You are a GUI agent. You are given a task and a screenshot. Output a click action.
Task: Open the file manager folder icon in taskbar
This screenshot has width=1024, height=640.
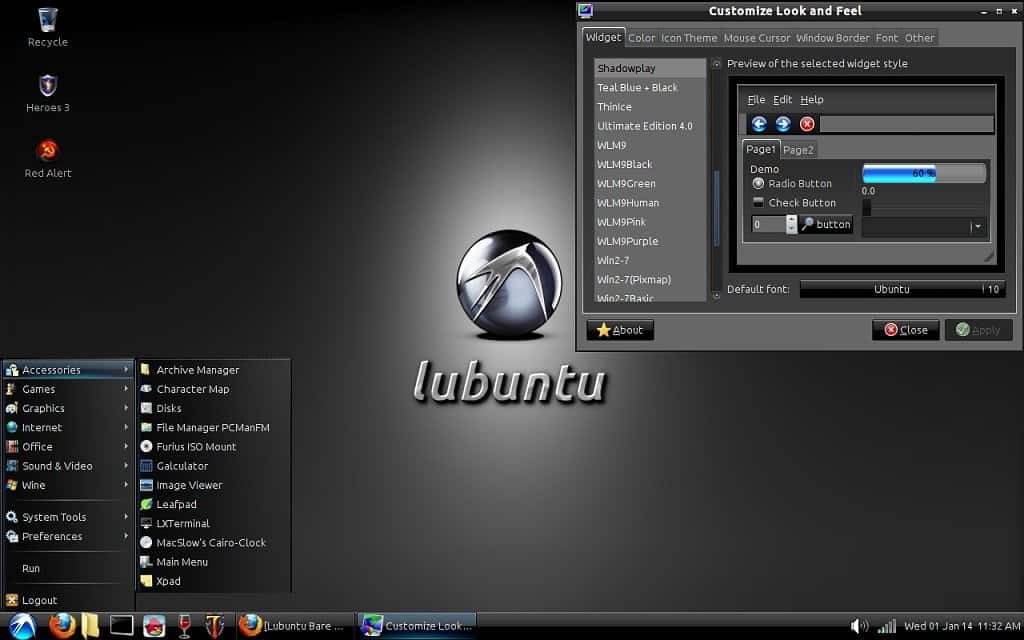coord(90,626)
